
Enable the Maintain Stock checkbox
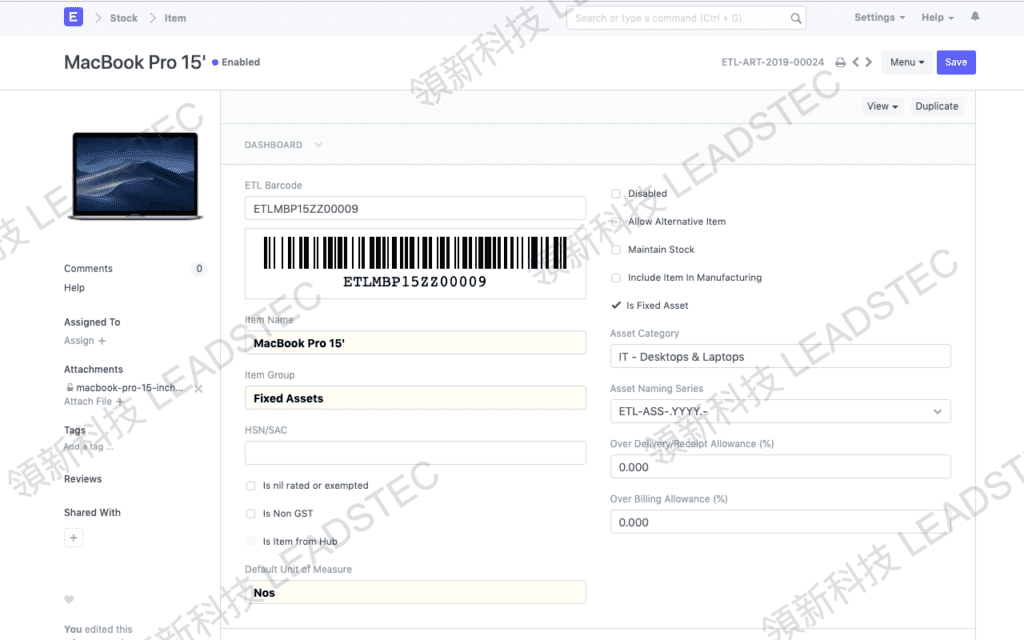618,249
